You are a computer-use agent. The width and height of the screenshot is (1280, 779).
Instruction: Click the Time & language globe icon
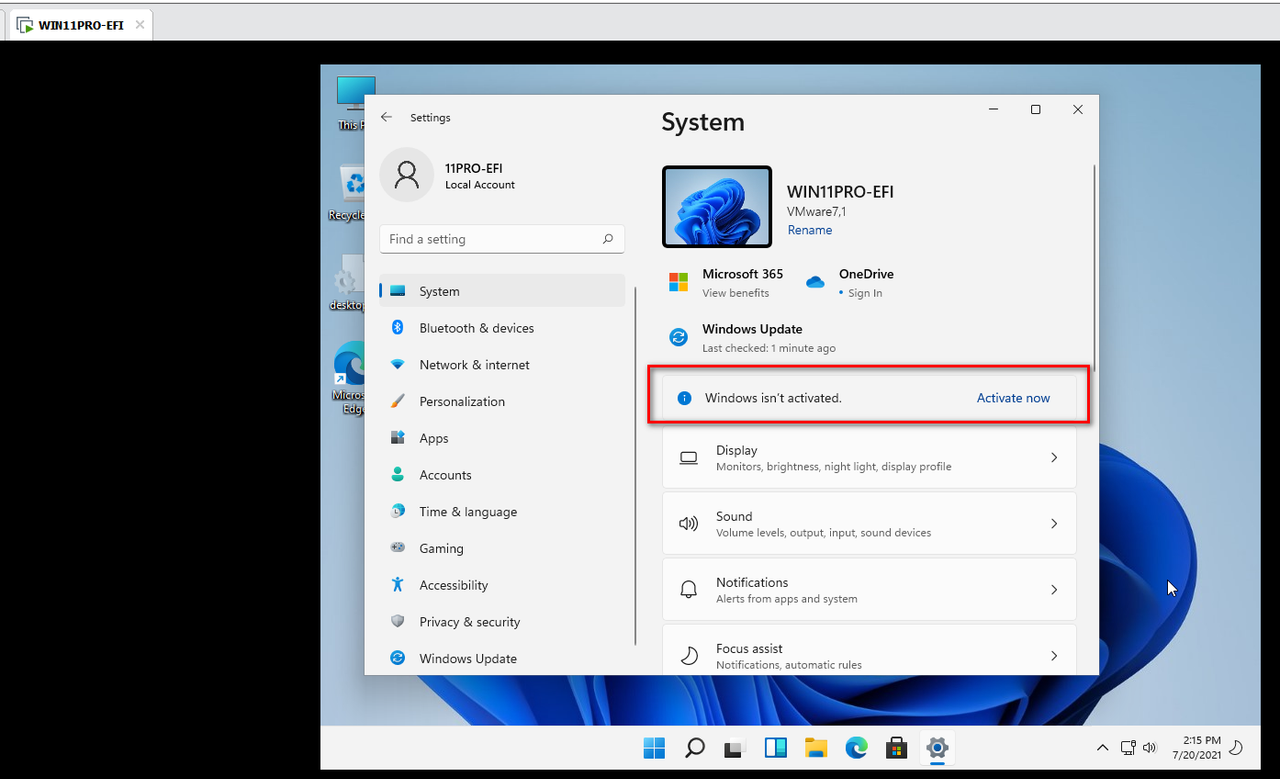[x=397, y=511]
